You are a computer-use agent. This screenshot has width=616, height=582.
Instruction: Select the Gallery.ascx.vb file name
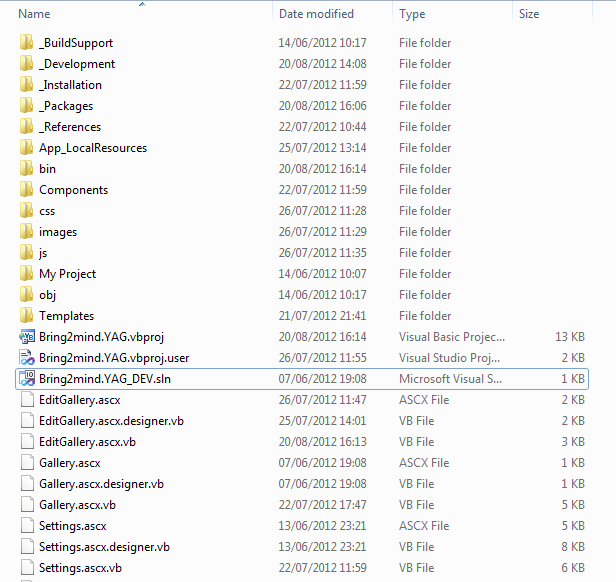[x=77, y=505]
